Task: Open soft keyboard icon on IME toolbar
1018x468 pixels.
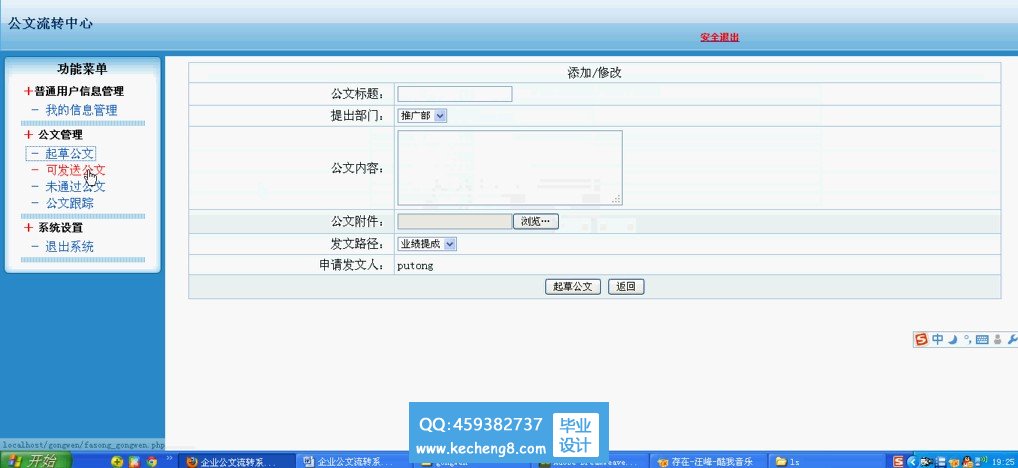Action: pos(982,339)
